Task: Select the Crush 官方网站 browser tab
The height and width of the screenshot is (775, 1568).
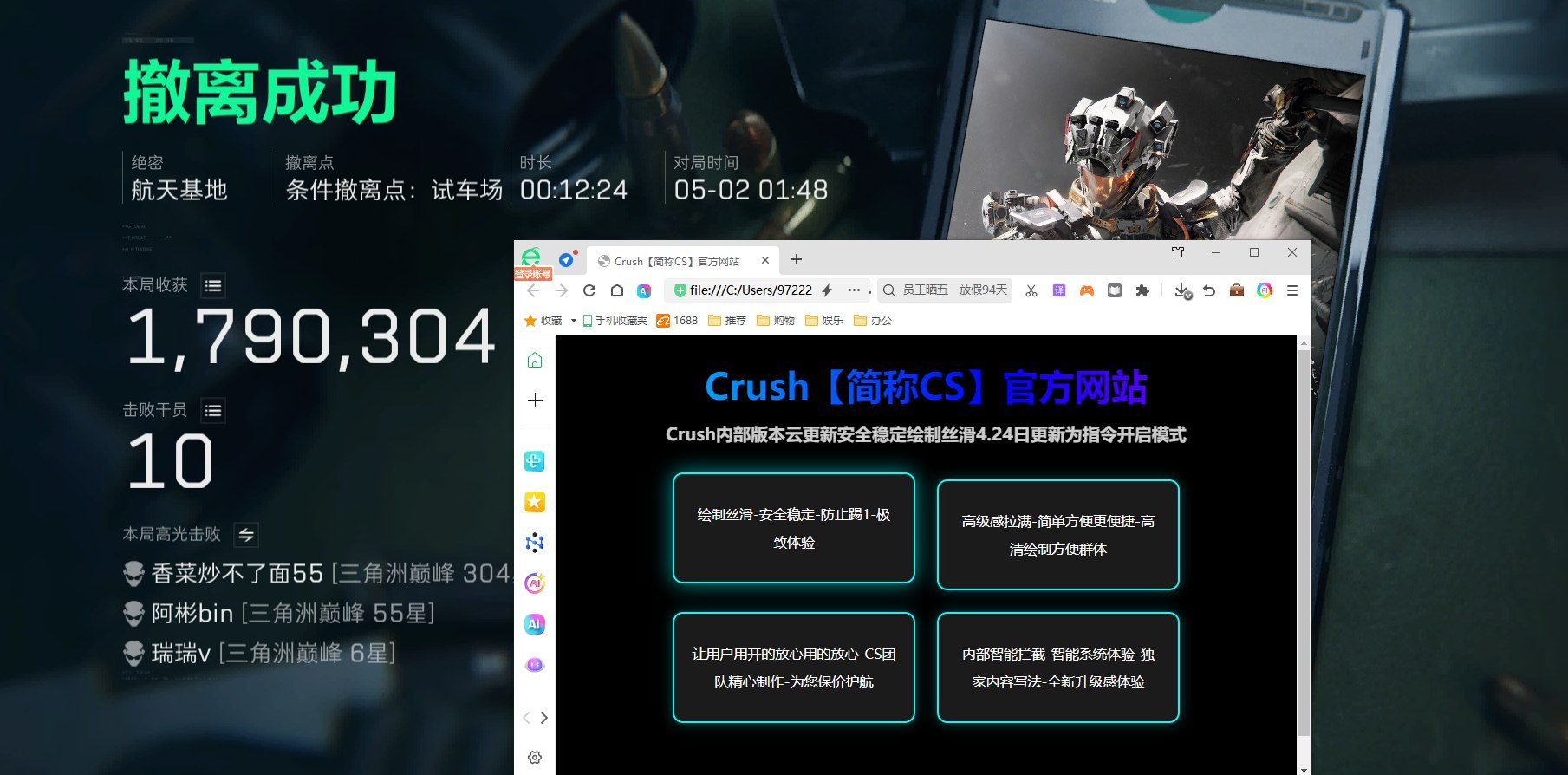Action: coord(676,261)
